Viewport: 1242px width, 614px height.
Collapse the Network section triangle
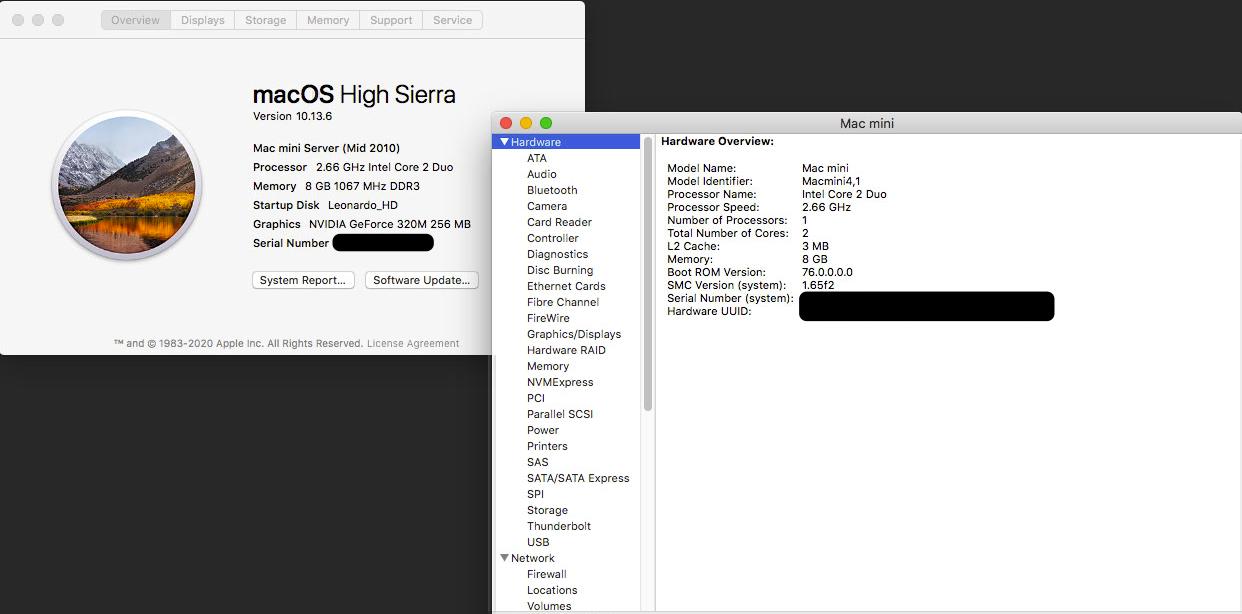[x=505, y=558]
